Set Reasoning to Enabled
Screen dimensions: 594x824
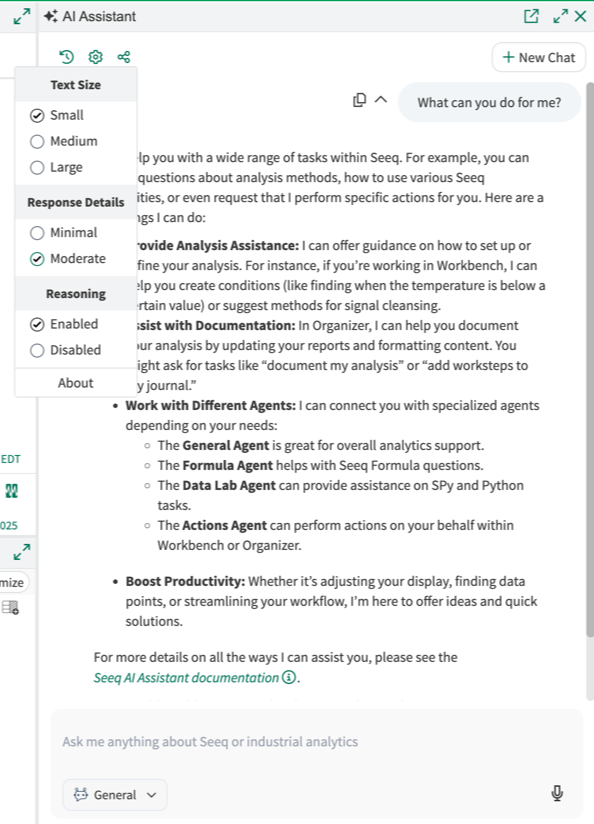(64, 324)
